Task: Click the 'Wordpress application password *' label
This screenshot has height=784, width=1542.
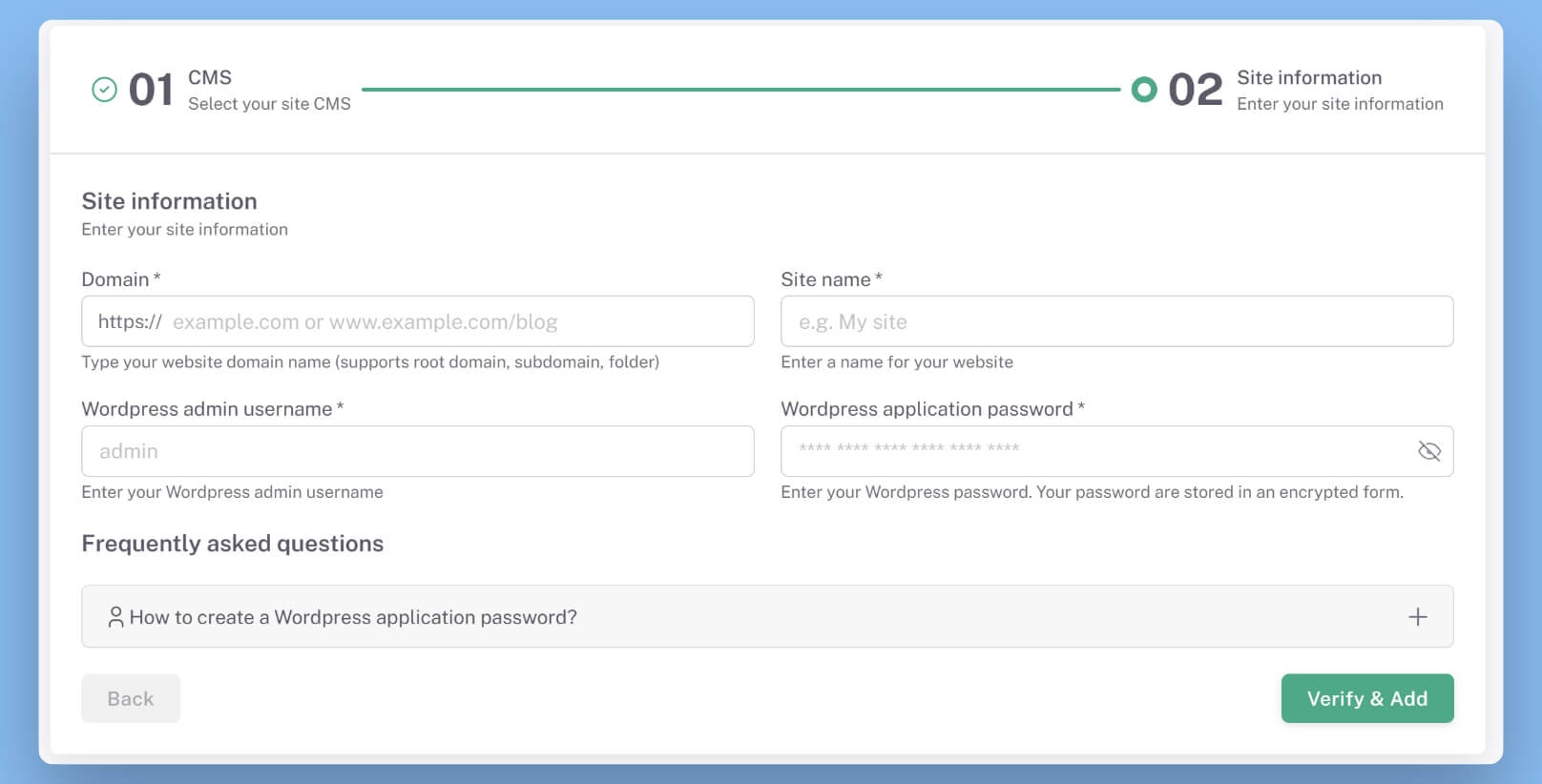Action: [x=933, y=409]
